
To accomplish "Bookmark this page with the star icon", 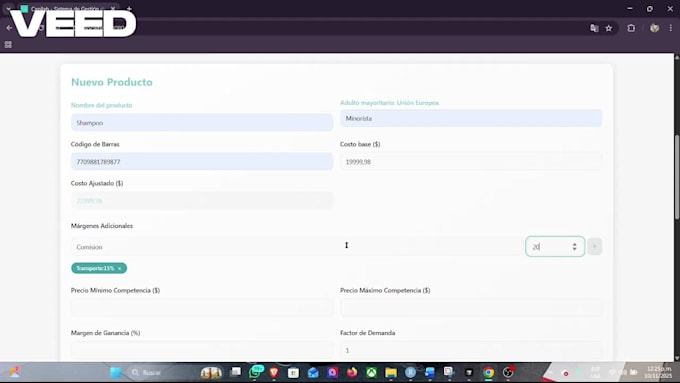I will tap(609, 28).
